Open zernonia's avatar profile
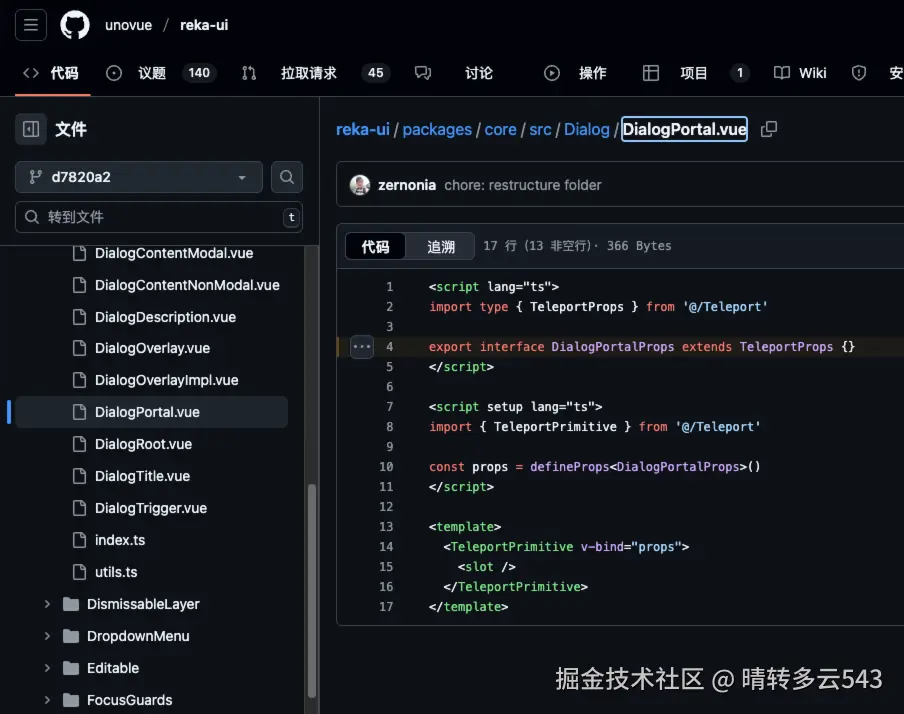Image resolution: width=904 pixels, height=714 pixels. [x=360, y=185]
